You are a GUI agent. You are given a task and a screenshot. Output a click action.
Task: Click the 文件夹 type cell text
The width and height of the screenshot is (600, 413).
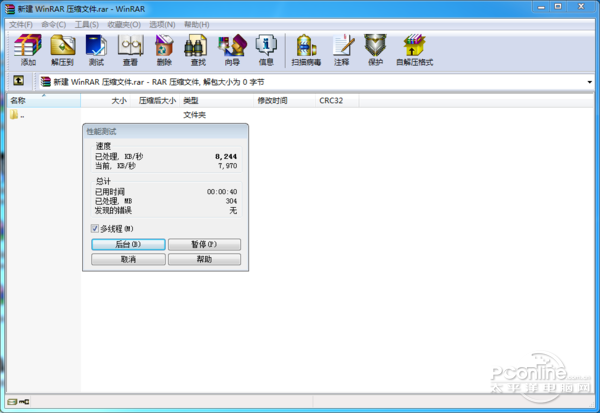point(194,115)
